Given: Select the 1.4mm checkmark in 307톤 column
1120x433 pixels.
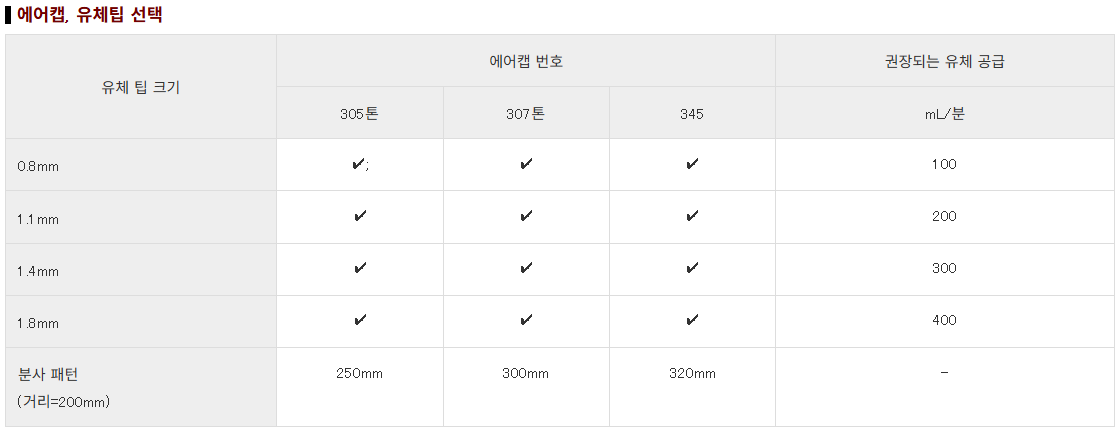Looking at the screenshot, I should pos(526,269).
